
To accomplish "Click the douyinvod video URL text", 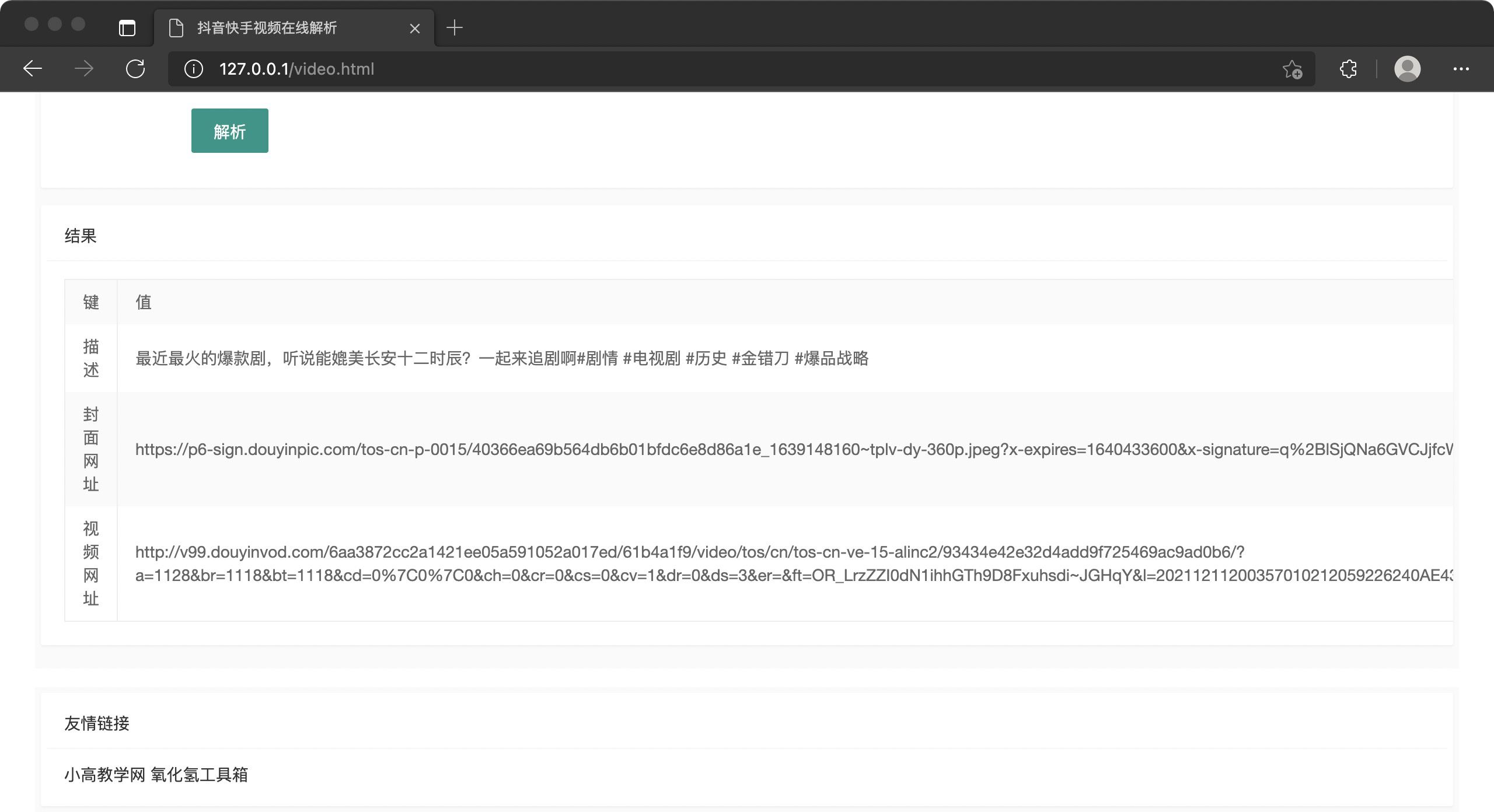I will tap(794, 563).
